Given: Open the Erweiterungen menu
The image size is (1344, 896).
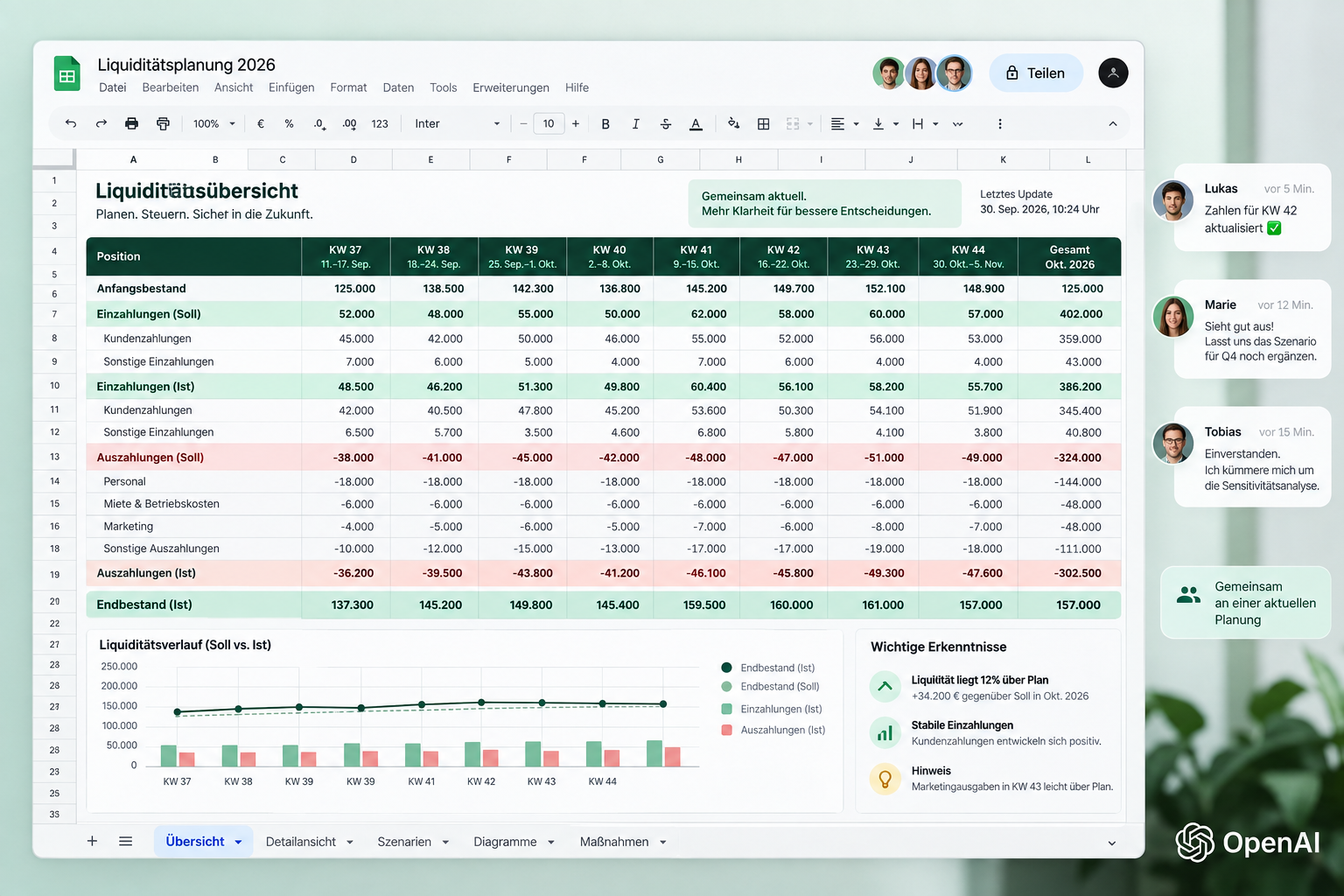Looking at the screenshot, I should 511,87.
